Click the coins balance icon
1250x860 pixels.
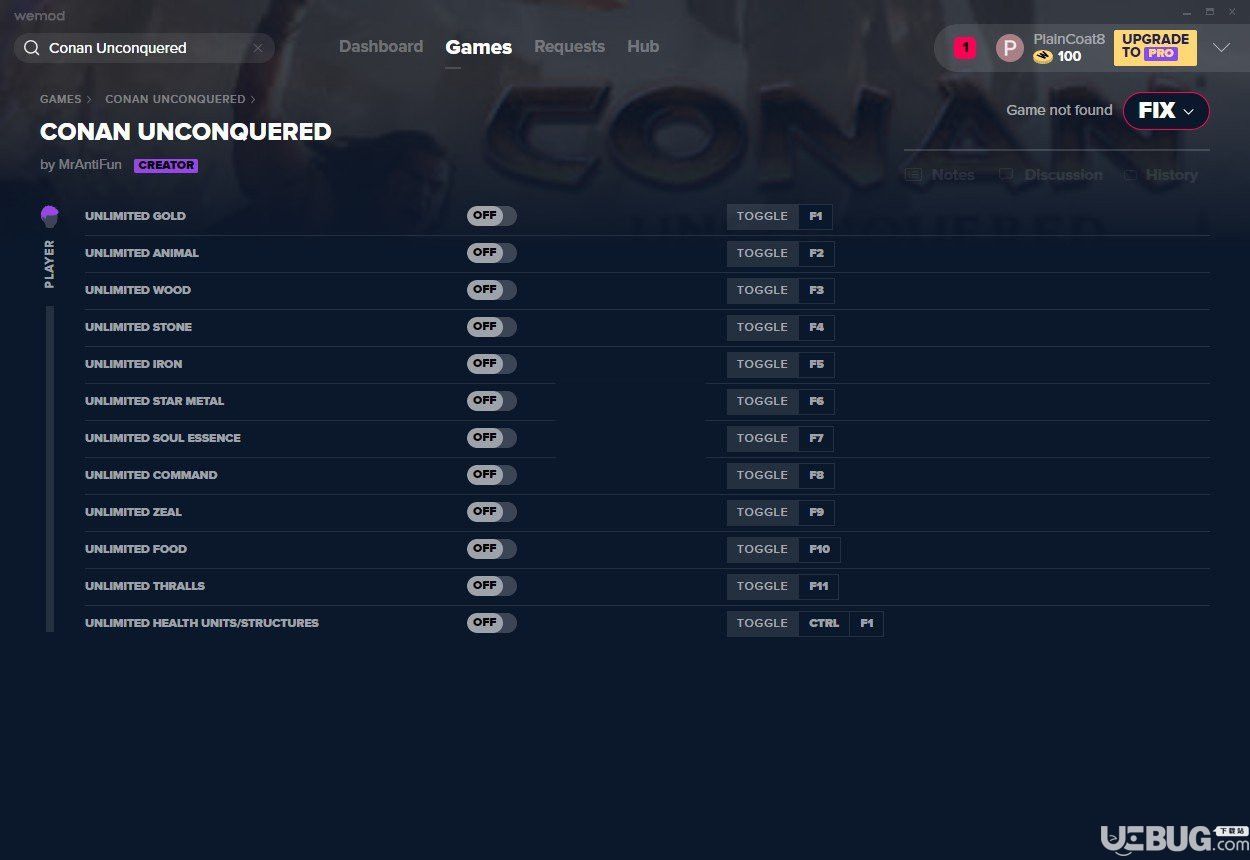pos(1043,57)
